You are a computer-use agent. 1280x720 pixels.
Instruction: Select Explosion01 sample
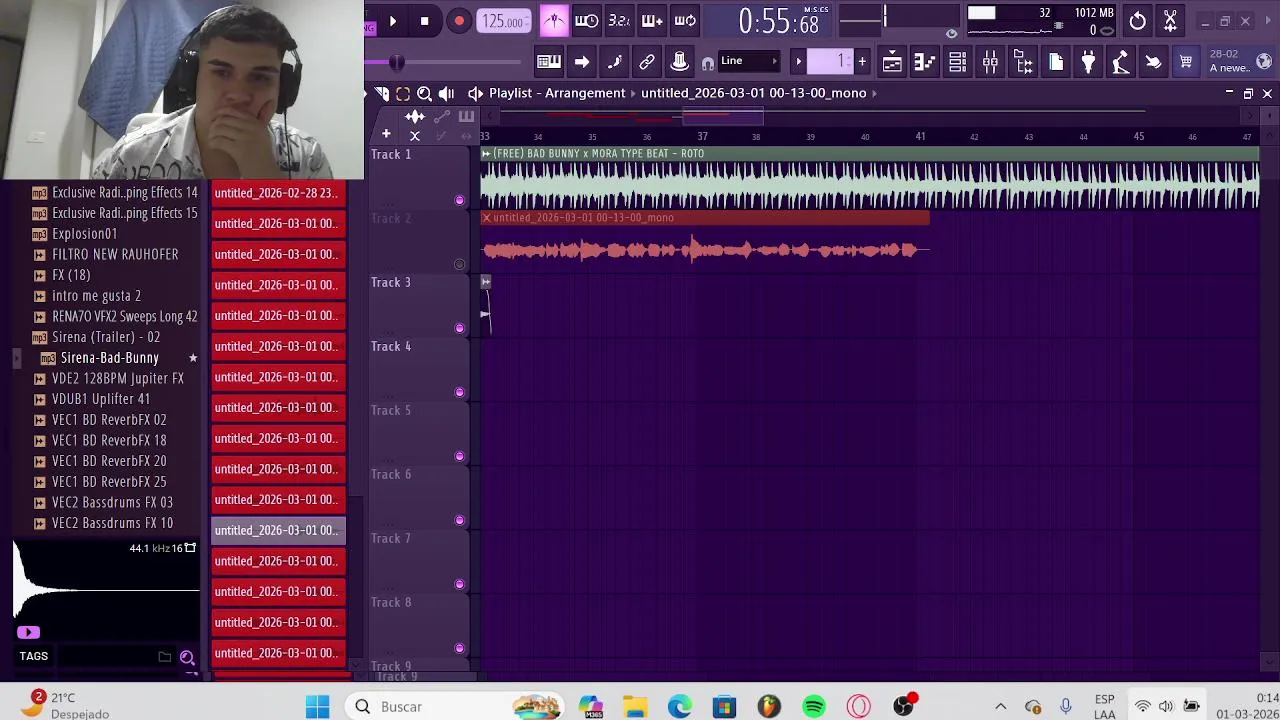tap(84, 234)
